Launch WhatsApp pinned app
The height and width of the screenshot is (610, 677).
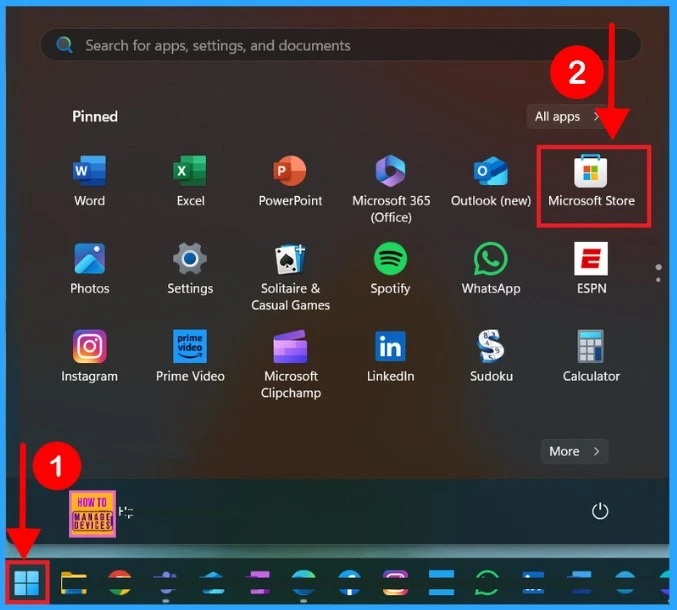click(x=490, y=269)
